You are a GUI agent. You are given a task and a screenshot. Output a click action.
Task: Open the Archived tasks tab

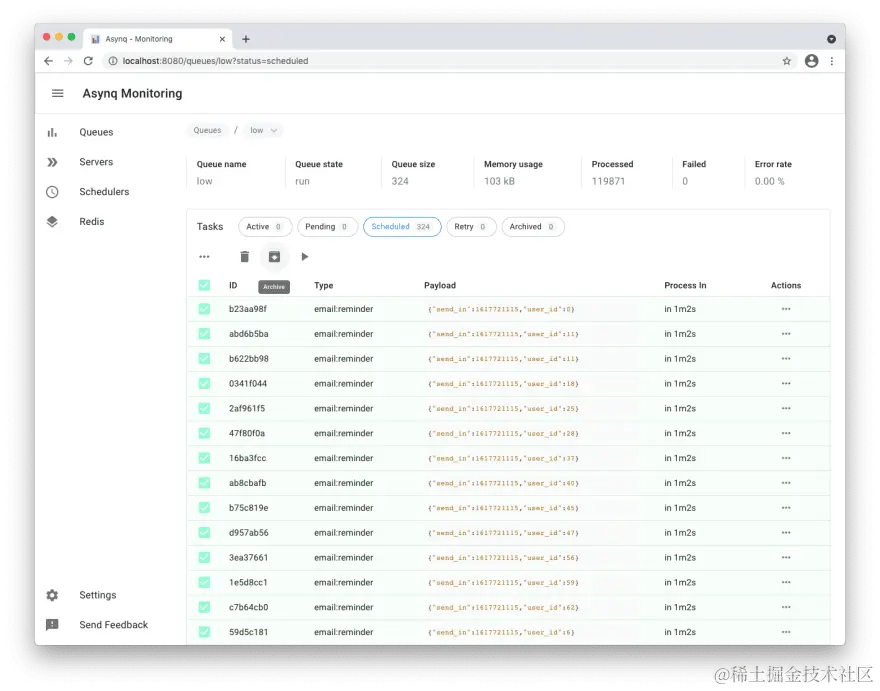click(x=532, y=226)
